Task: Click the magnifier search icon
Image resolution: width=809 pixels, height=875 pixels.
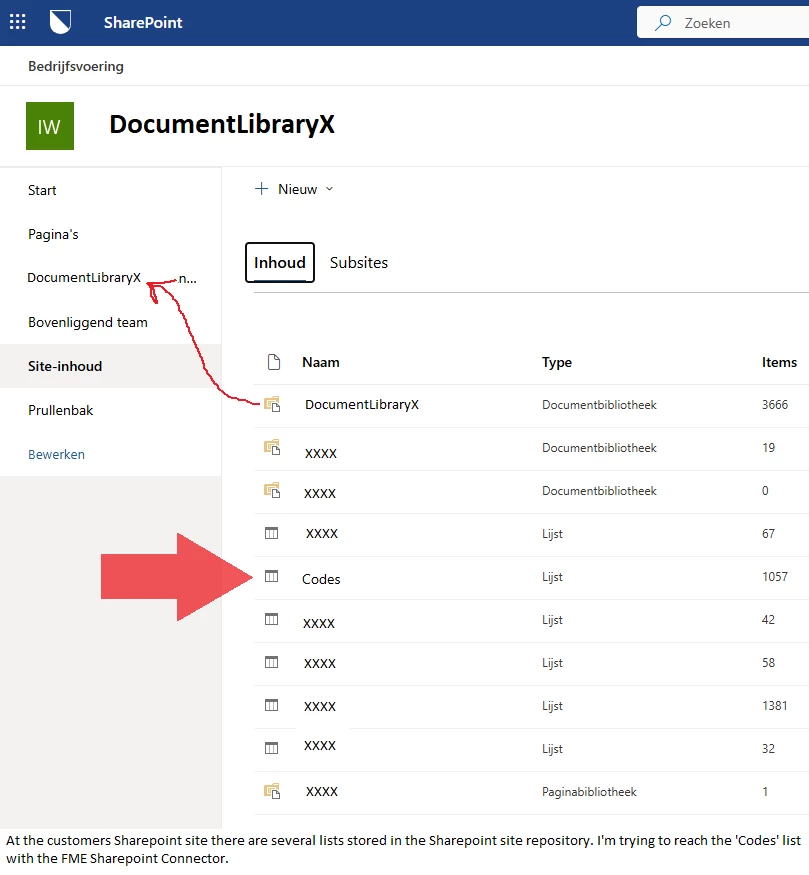Action: coord(663,23)
